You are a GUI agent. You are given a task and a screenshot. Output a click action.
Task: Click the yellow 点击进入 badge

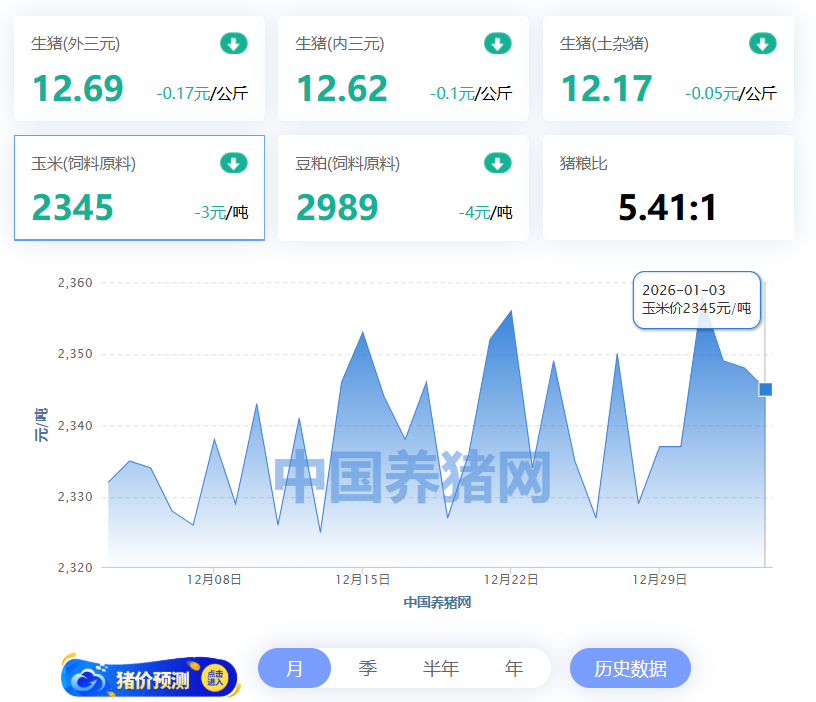coord(214,679)
